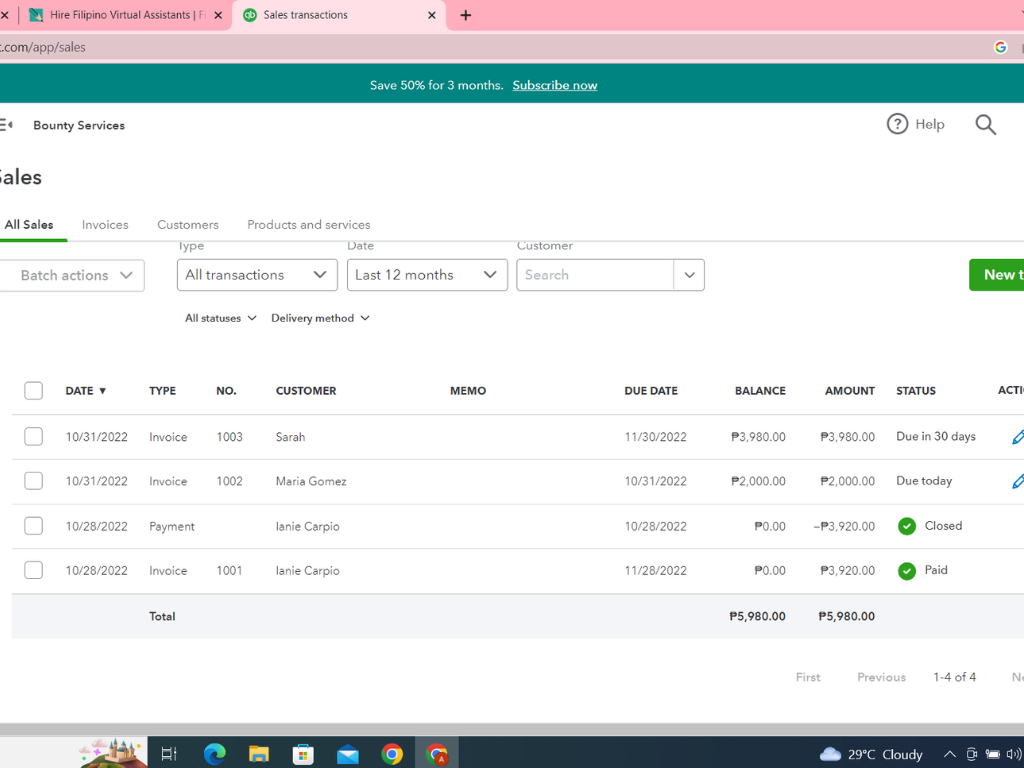Check the box for Ianie Carpio payment row
Viewport: 1024px width, 768px height.
click(33, 526)
